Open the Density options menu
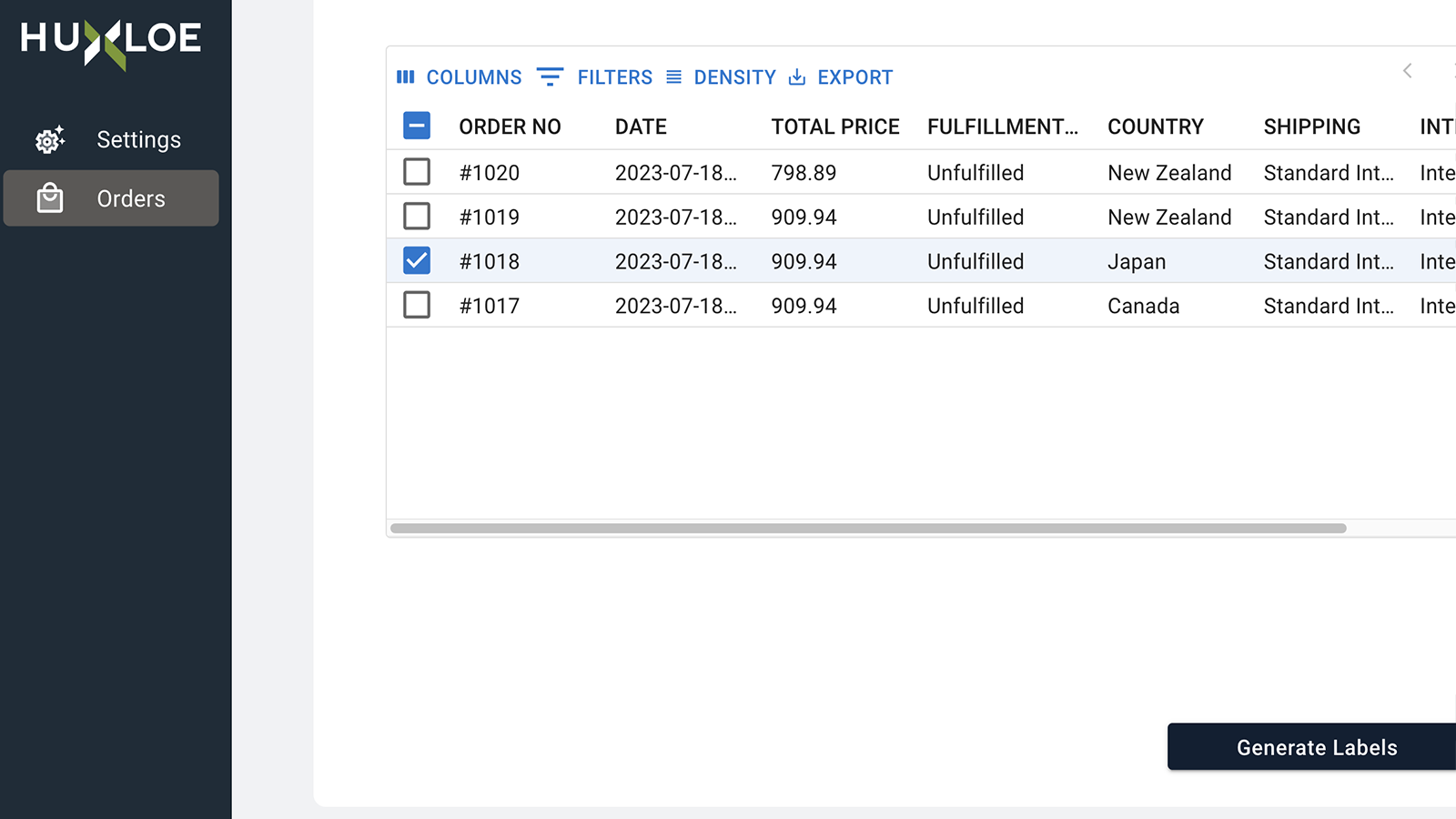This screenshot has height=819, width=1456. (x=734, y=77)
